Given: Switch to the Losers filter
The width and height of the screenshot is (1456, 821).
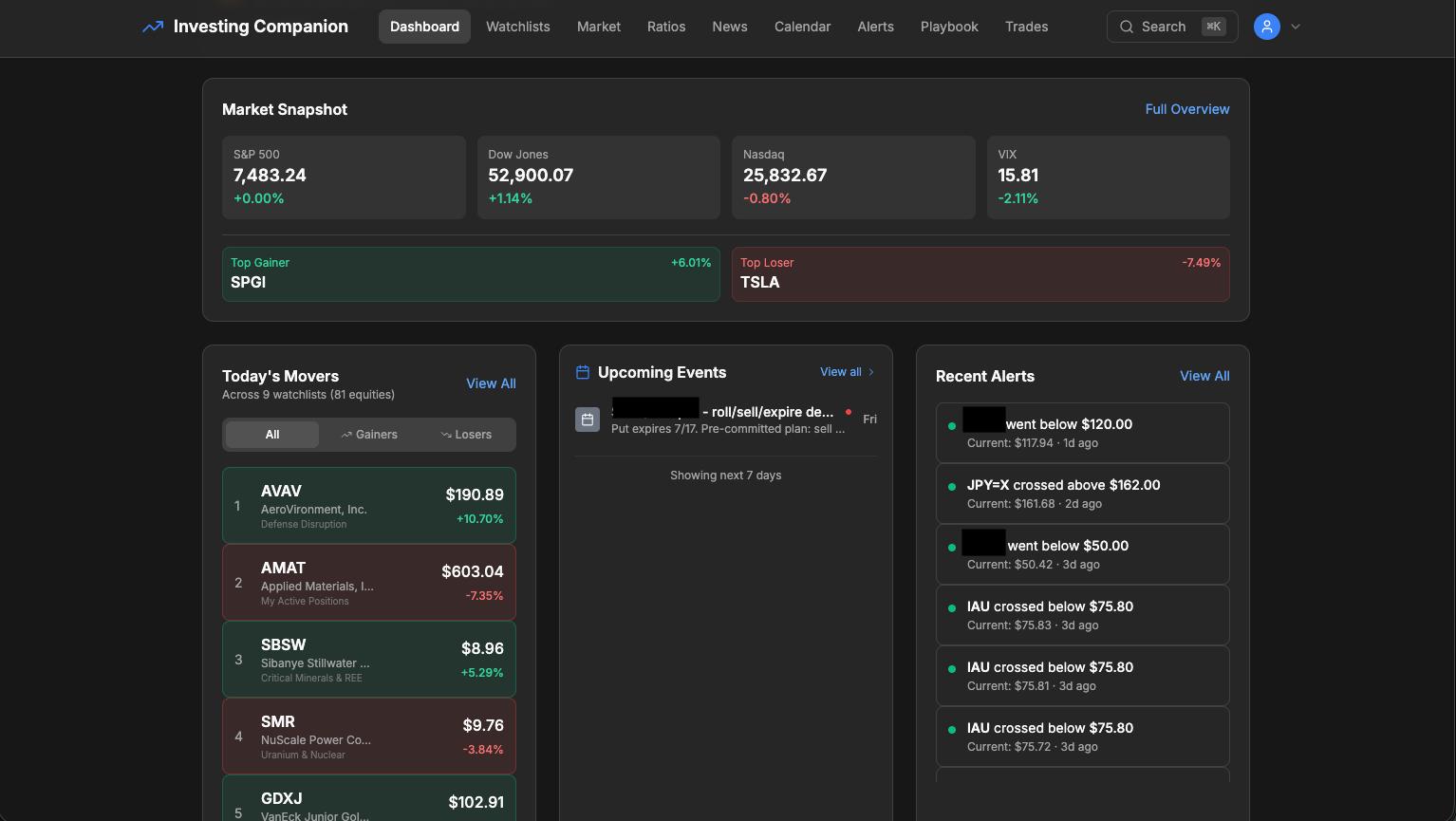Looking at the screenshot, I should click(466, 435).
